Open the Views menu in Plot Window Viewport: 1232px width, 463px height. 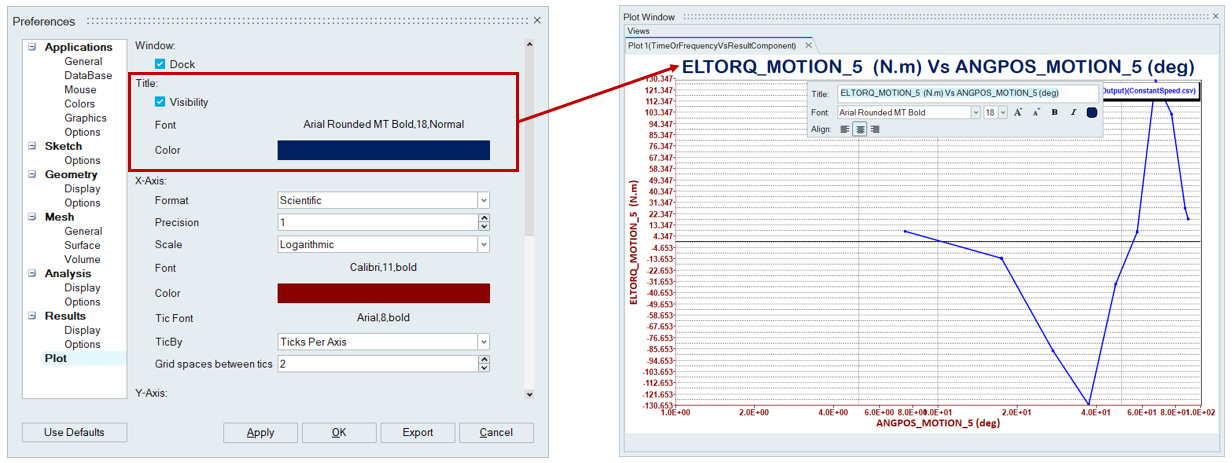point(638,31)
